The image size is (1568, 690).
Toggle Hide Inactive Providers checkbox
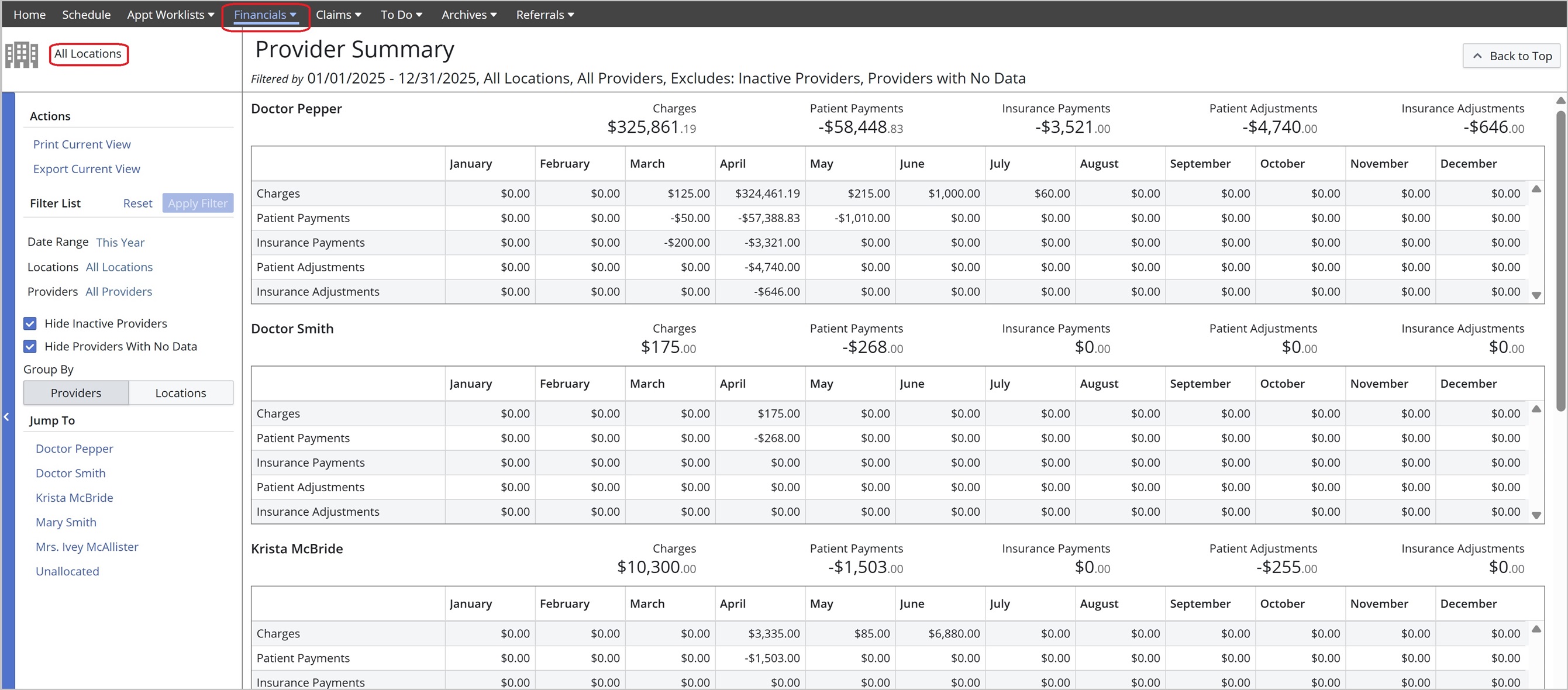tap(30, 324)
